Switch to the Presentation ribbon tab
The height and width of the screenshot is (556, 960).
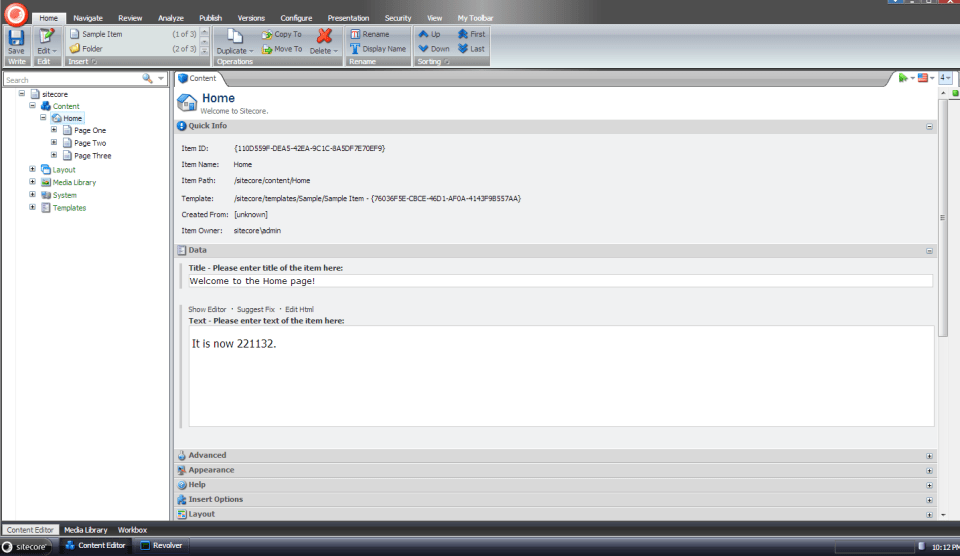tap(349, 18)
